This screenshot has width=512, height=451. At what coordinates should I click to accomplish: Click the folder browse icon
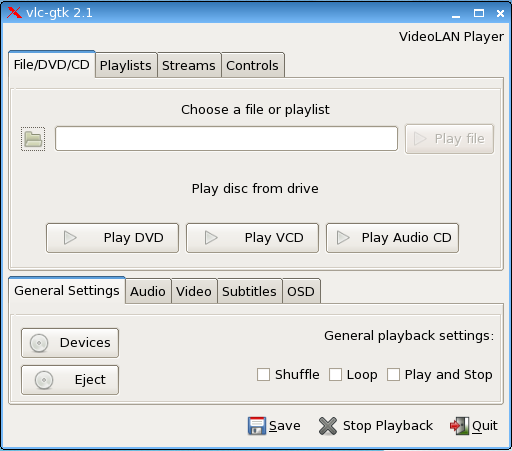click(x=33, y=139)
